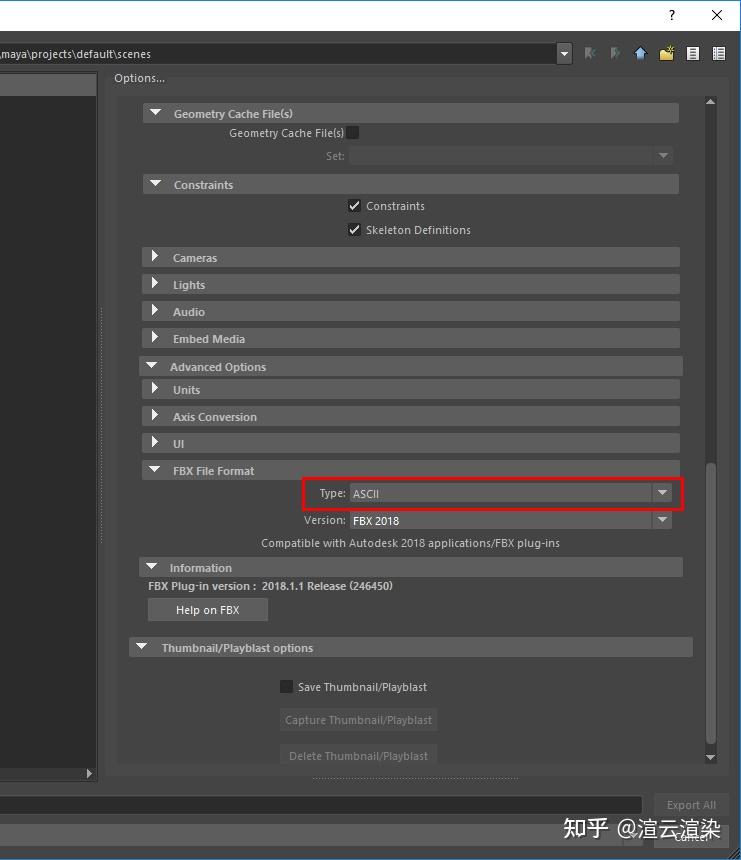Click the Options... label
Screen dimensions: 741x860
coord(139,78)
